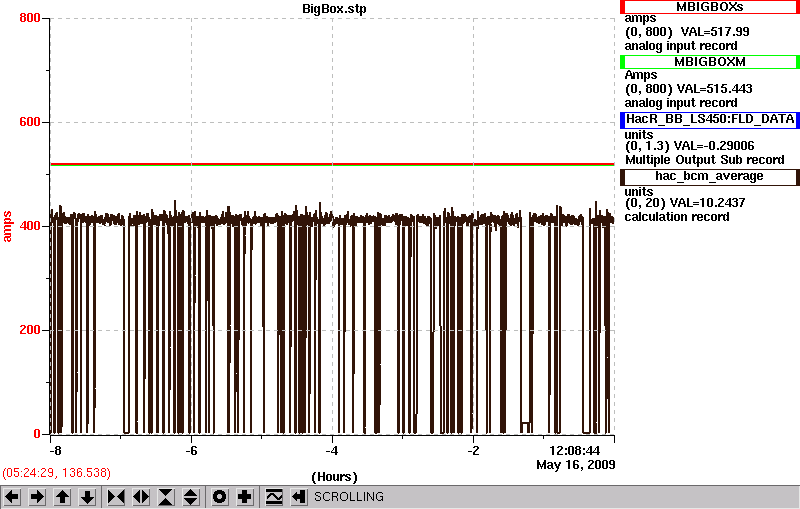Click the SCROLLING status label

(348, 497)
